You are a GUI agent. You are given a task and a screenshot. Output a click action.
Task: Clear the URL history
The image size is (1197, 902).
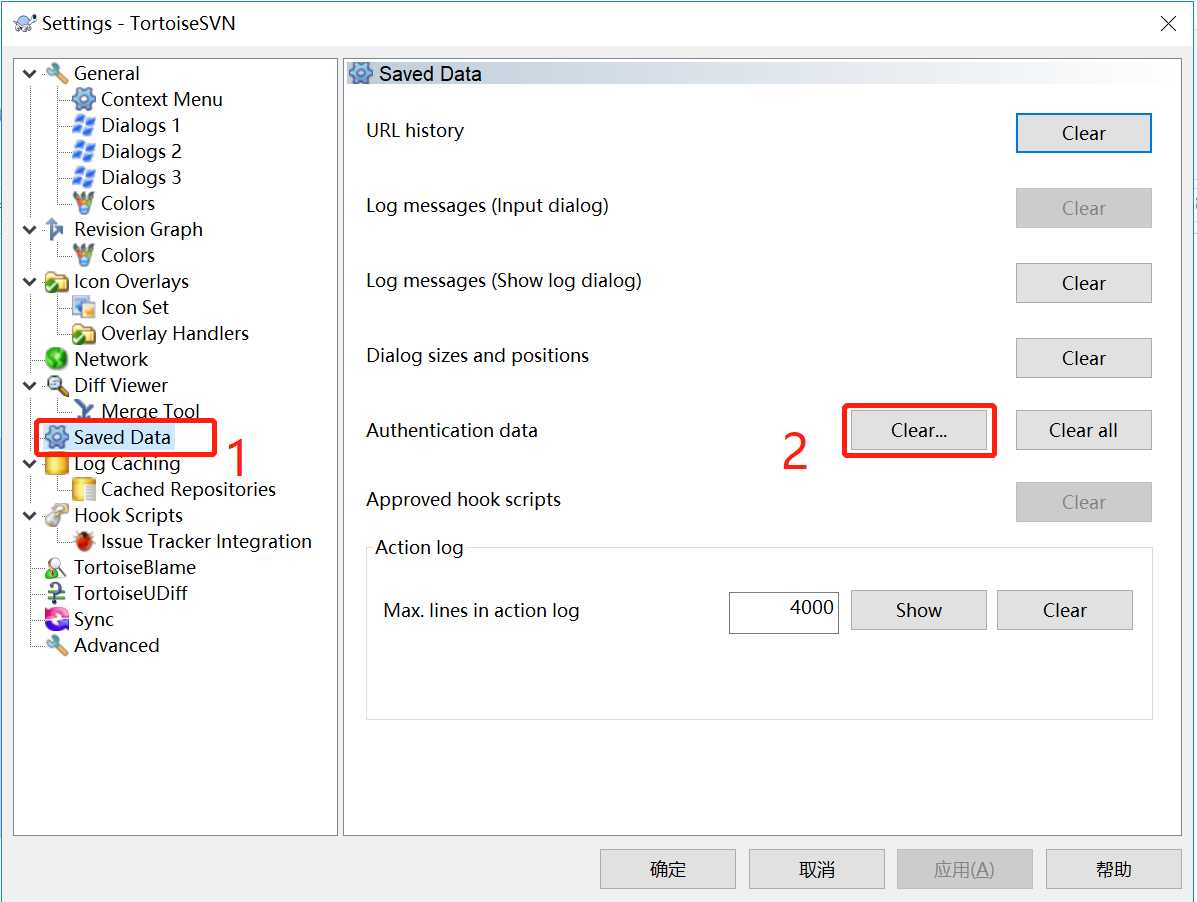point(1083,133)
